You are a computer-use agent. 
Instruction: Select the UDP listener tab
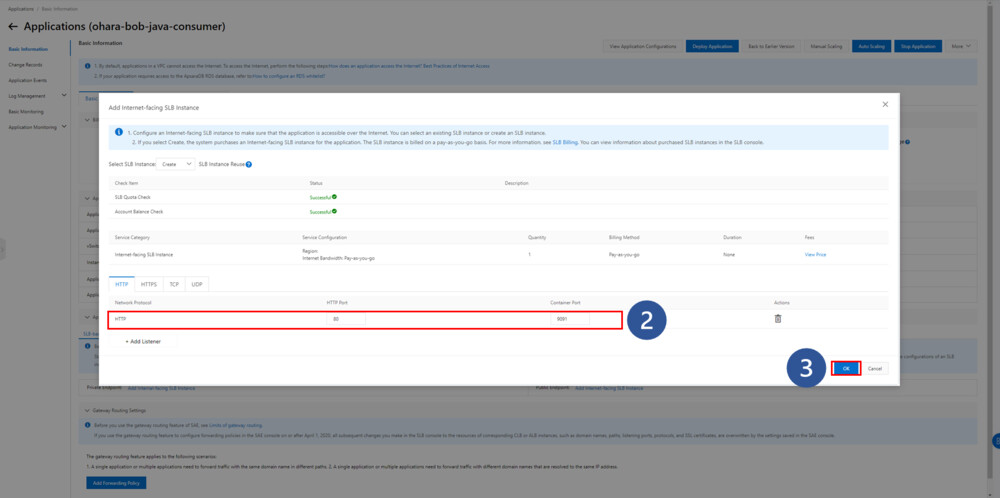pyautogui.click(x=197, y=284)
